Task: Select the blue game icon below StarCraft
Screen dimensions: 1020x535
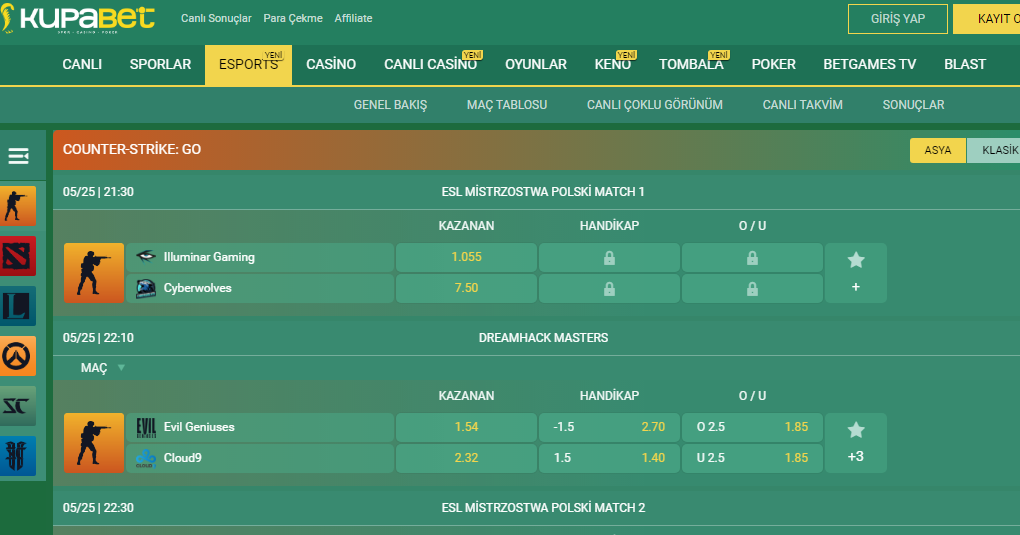Action: (18, 456)
